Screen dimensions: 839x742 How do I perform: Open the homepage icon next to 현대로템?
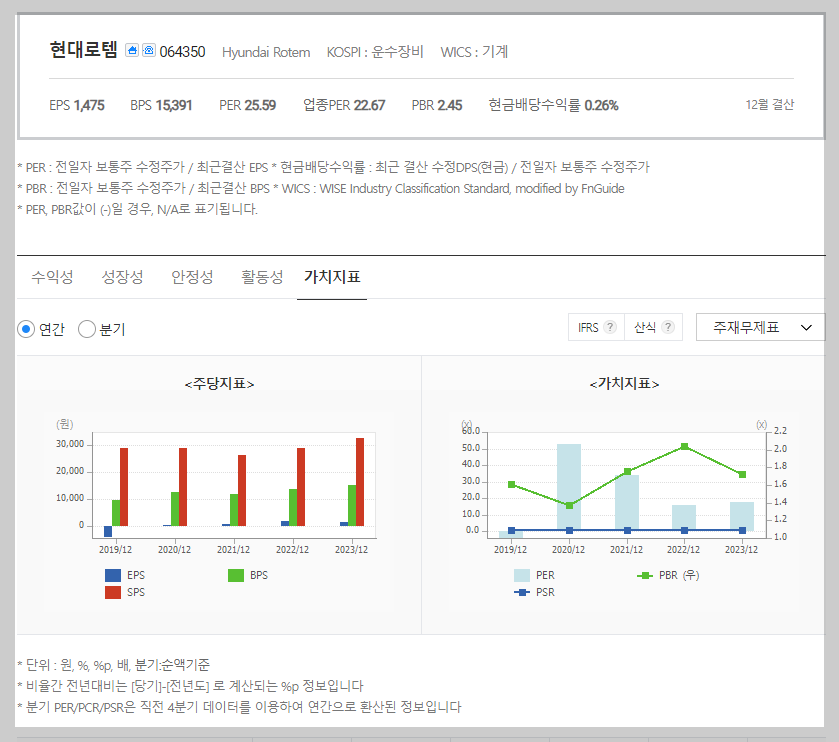[x=132, y=50]
